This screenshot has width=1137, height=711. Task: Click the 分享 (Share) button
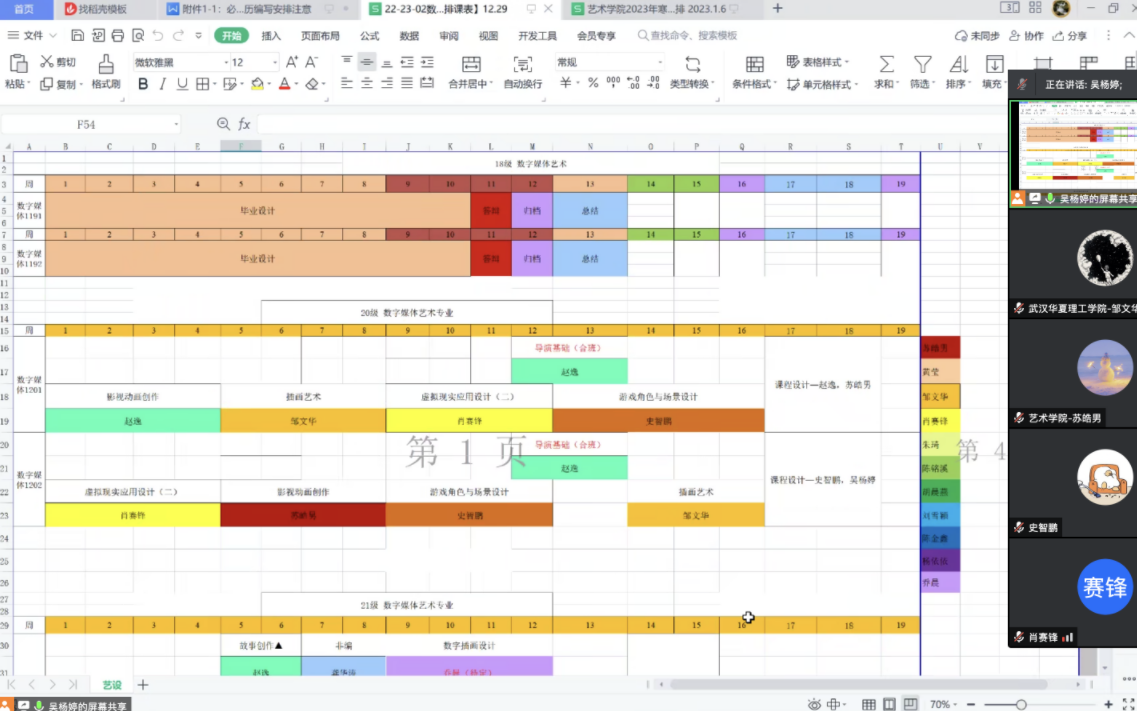(x=1069, y=36)
